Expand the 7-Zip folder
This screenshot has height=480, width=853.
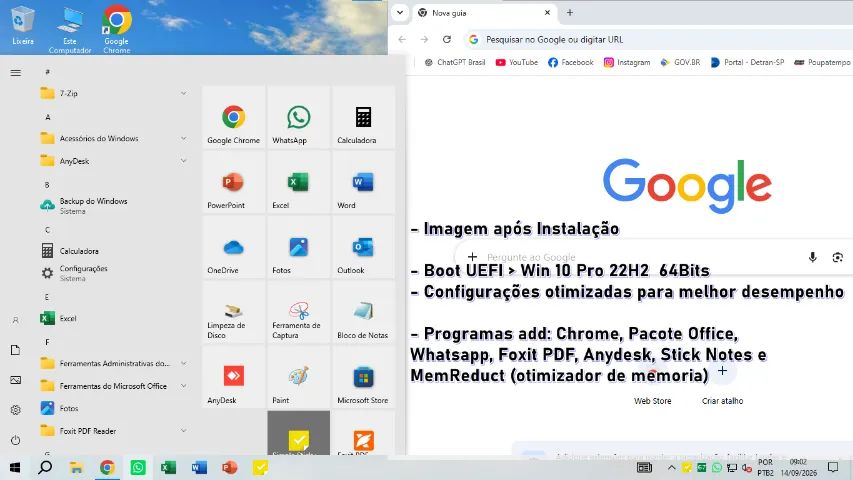(x=183, y=93)
